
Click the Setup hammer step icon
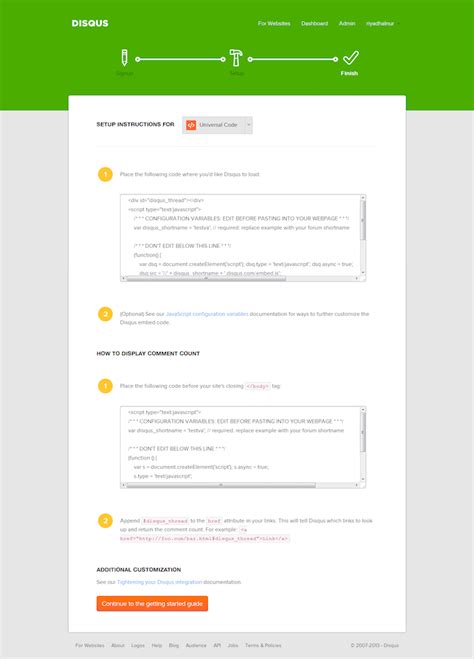pyautogui.click(x=236, y=58)
